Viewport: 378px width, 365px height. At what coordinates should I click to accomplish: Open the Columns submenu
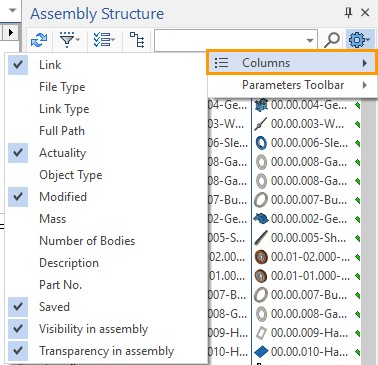292,62
